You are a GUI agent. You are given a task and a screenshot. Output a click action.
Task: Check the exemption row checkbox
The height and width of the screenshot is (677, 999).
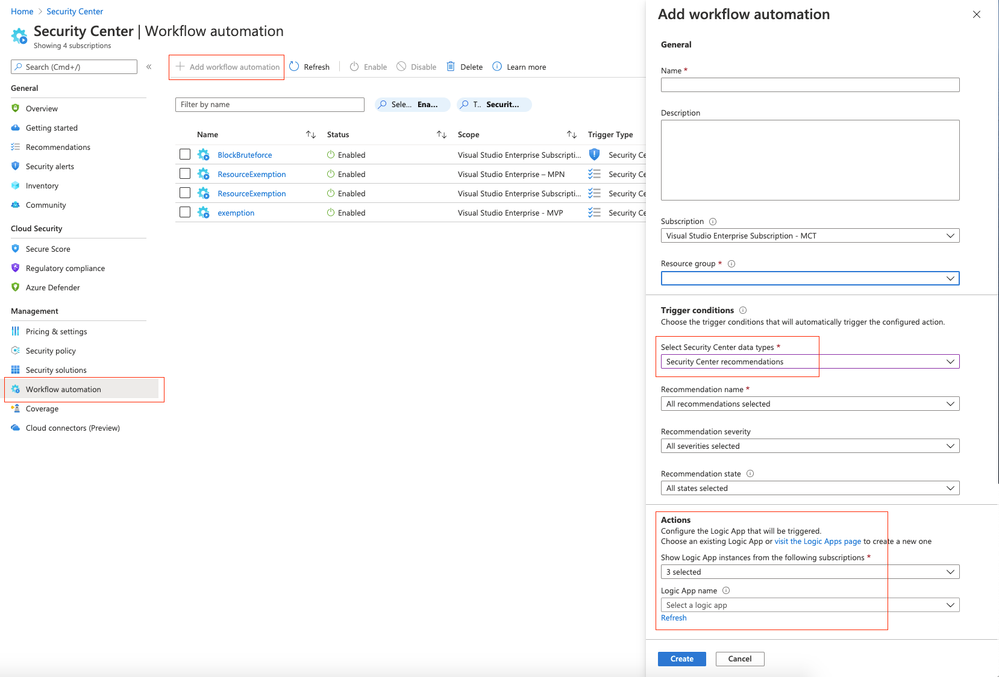point(185,212)
